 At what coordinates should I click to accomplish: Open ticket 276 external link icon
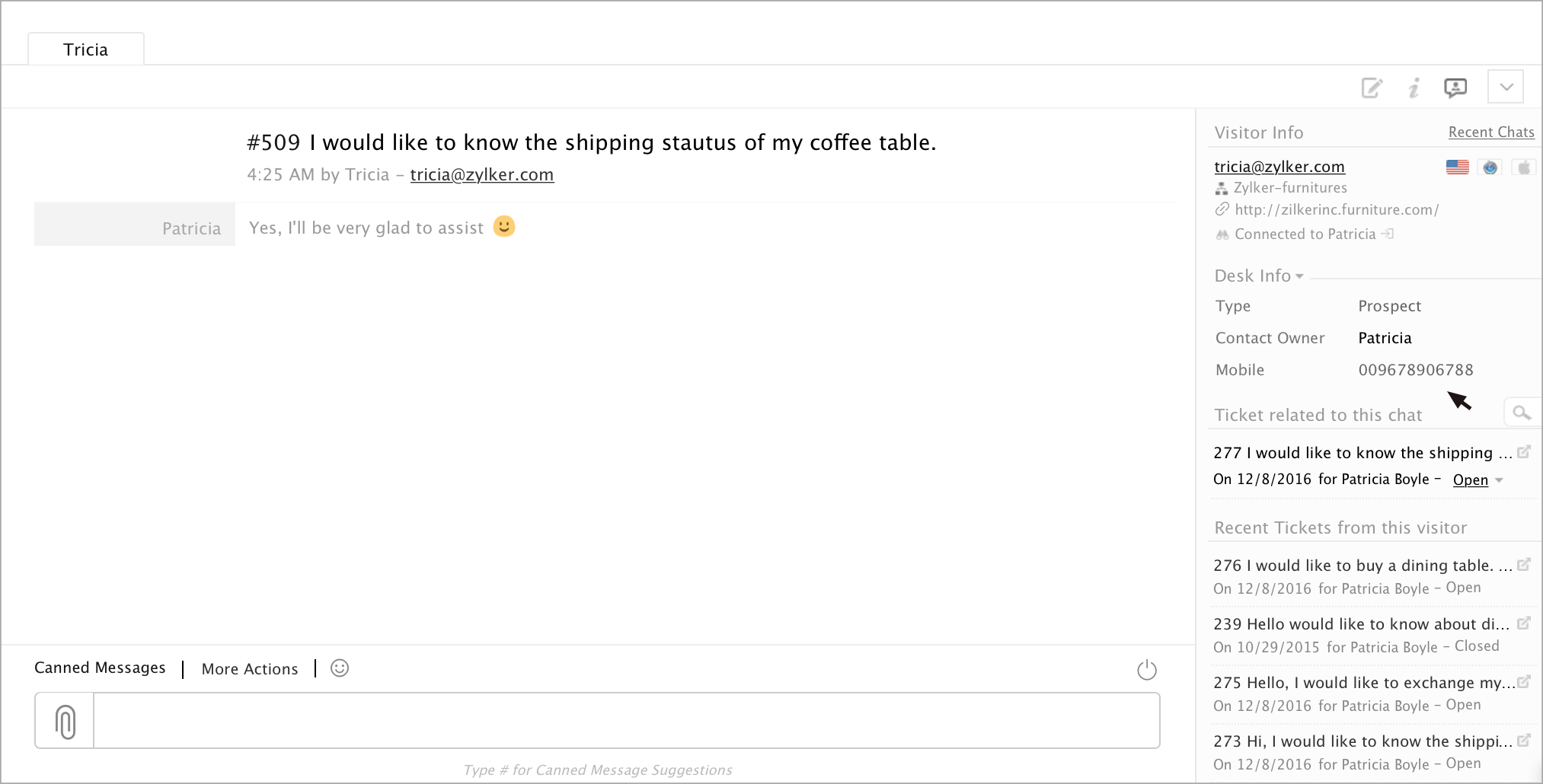click(1524, 565)
